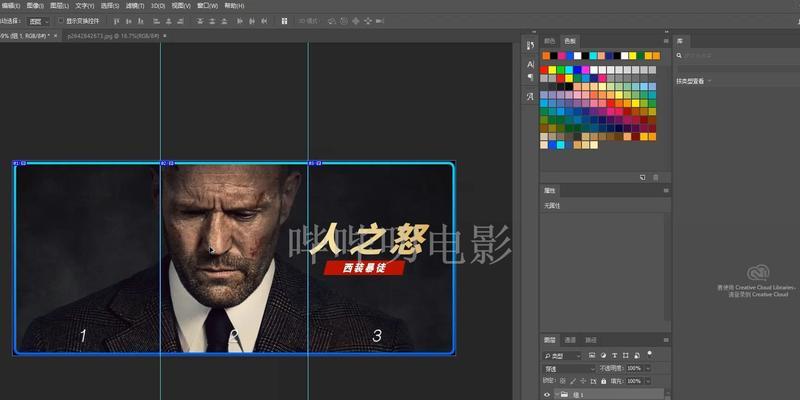
Task: Switch the layer filtering on/off toggle
Action: (649, 353)
